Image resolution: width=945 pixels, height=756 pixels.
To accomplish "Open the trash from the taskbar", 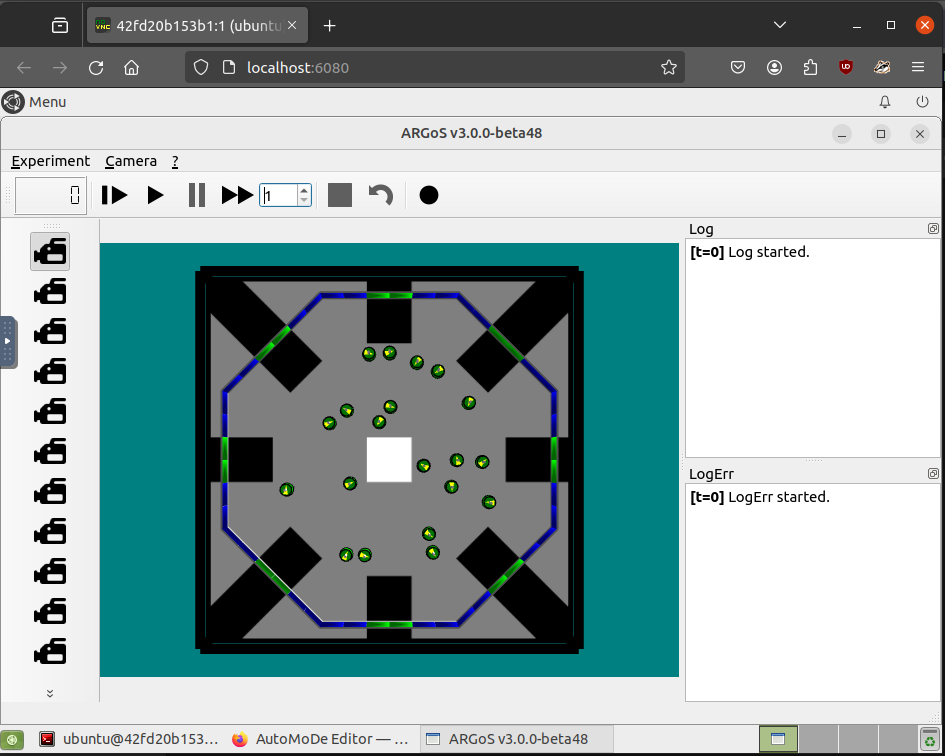I will coord(930,739).
